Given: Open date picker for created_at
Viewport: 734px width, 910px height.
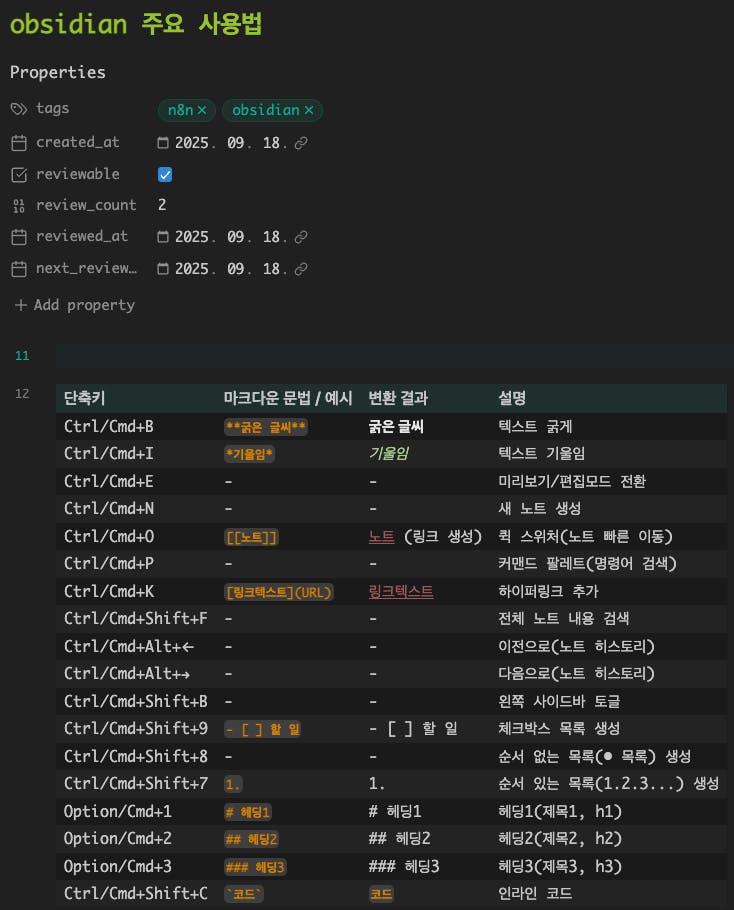Looking at the screenshot, I should coord(163,143).
